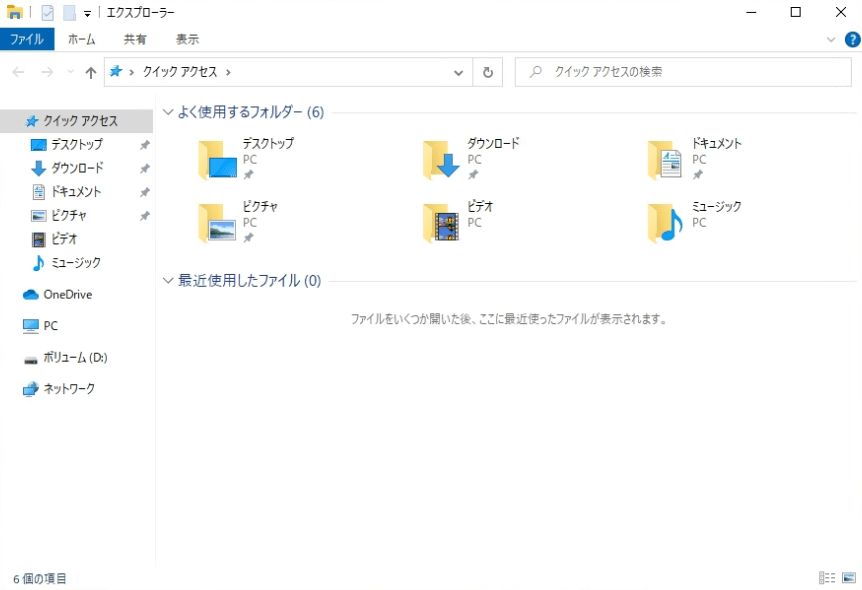Open the ダウンロード folder icon in main pane

point(442,160)
